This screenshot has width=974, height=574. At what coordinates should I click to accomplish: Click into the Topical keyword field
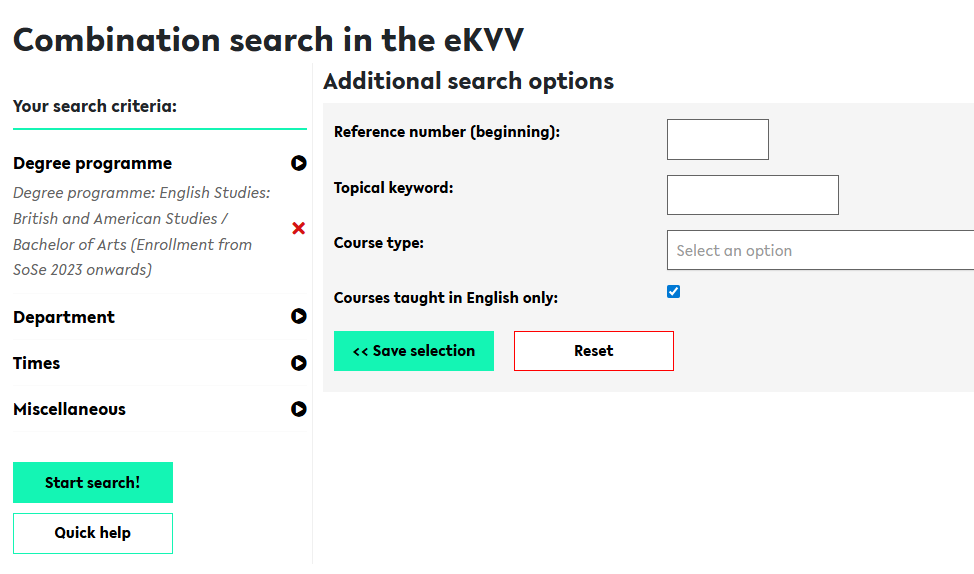point(752,195)
